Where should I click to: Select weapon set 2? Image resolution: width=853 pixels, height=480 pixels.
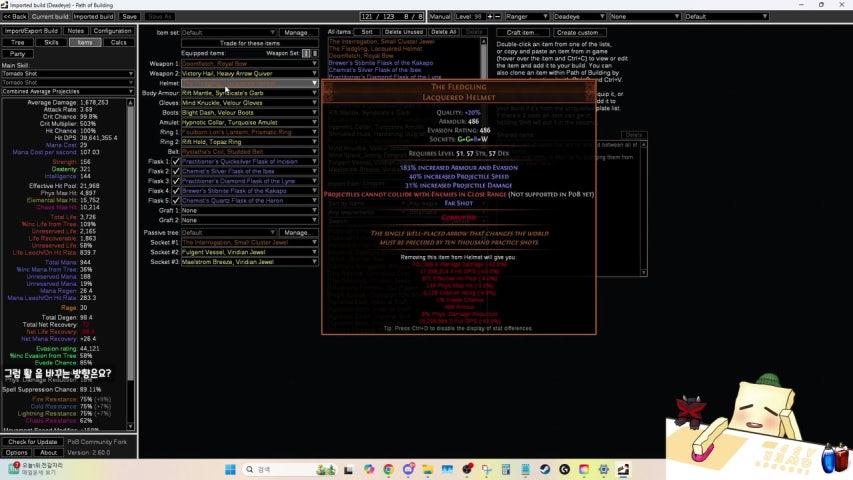click(x=314, y=53)
